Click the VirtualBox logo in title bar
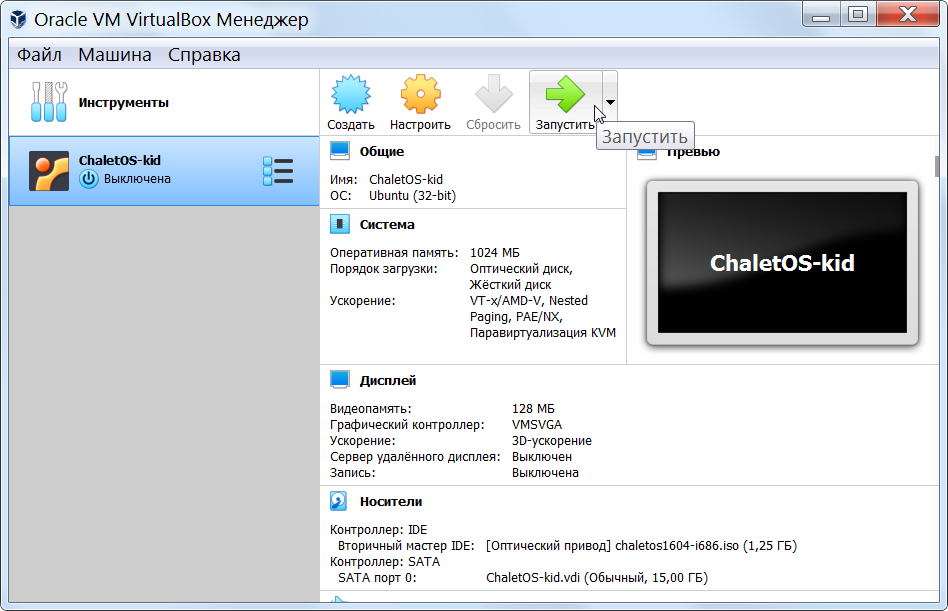The width and height of the screenshot is (948, 611). [18, 19]
